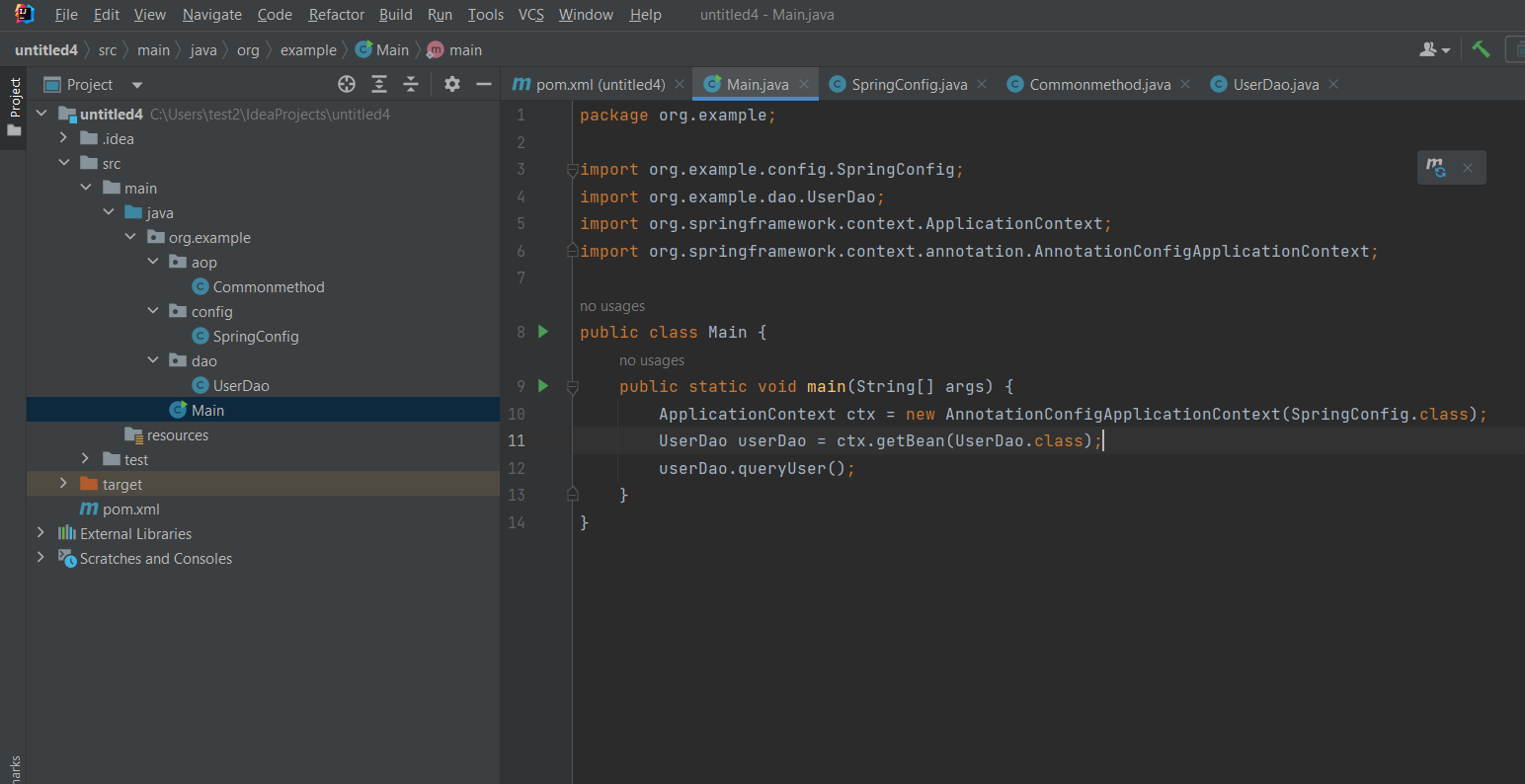The image size is (1525, 784).
Task: Hide the Project panel with minus icon
Action: point(484,84)
